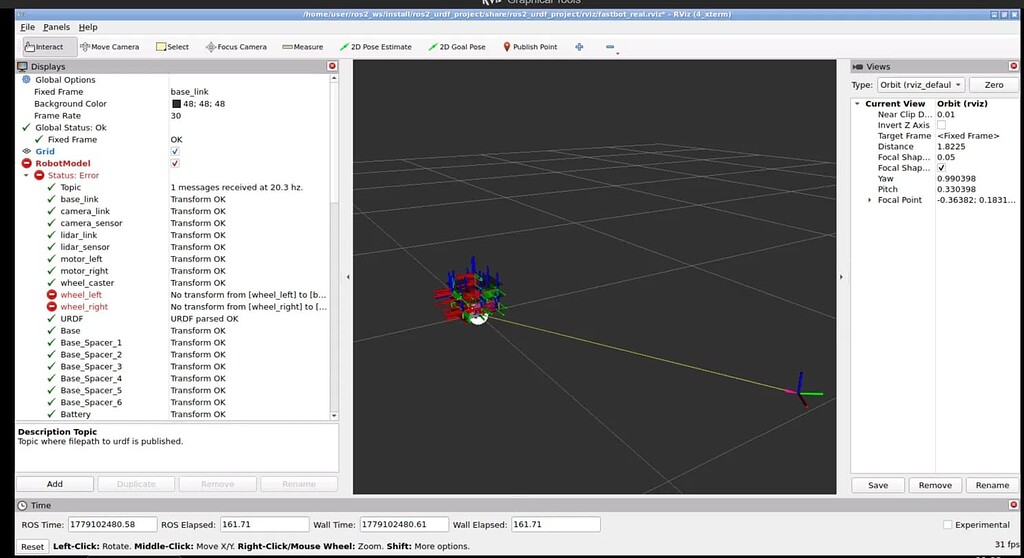Collapse the left panel using arrow handle

coord(347,277)
